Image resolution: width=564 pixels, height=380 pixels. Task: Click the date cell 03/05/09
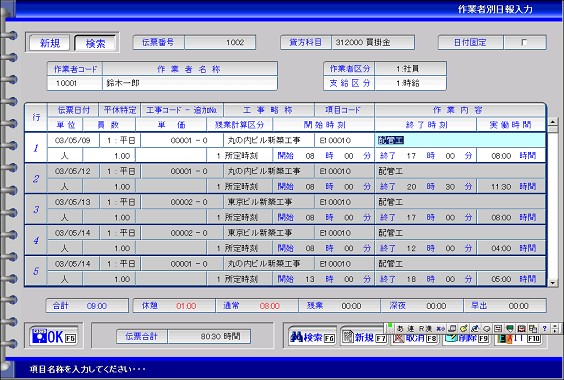click(73, 140)
